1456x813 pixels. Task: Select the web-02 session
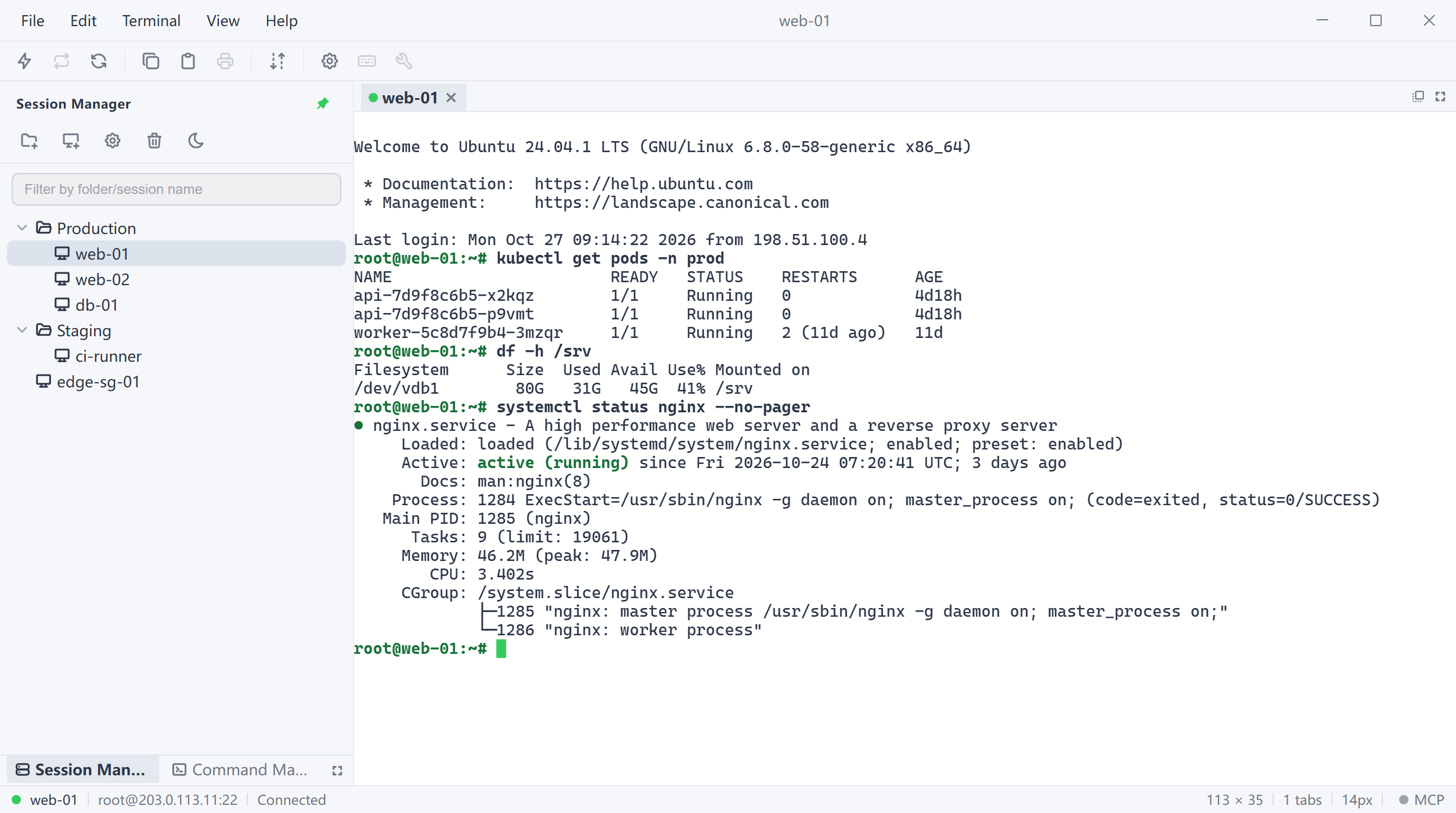point(176,279)
